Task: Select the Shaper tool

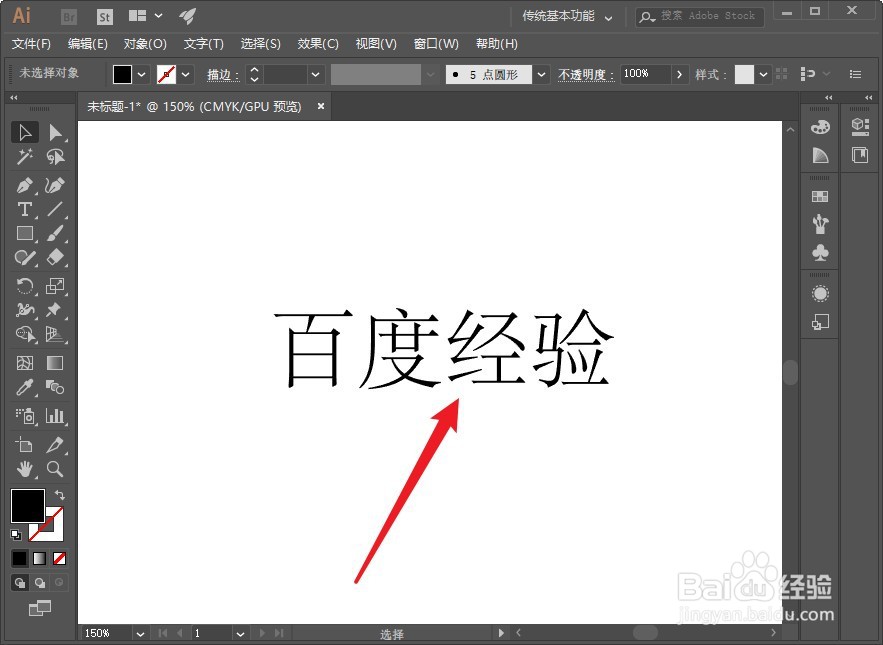Action: point(25,257)
